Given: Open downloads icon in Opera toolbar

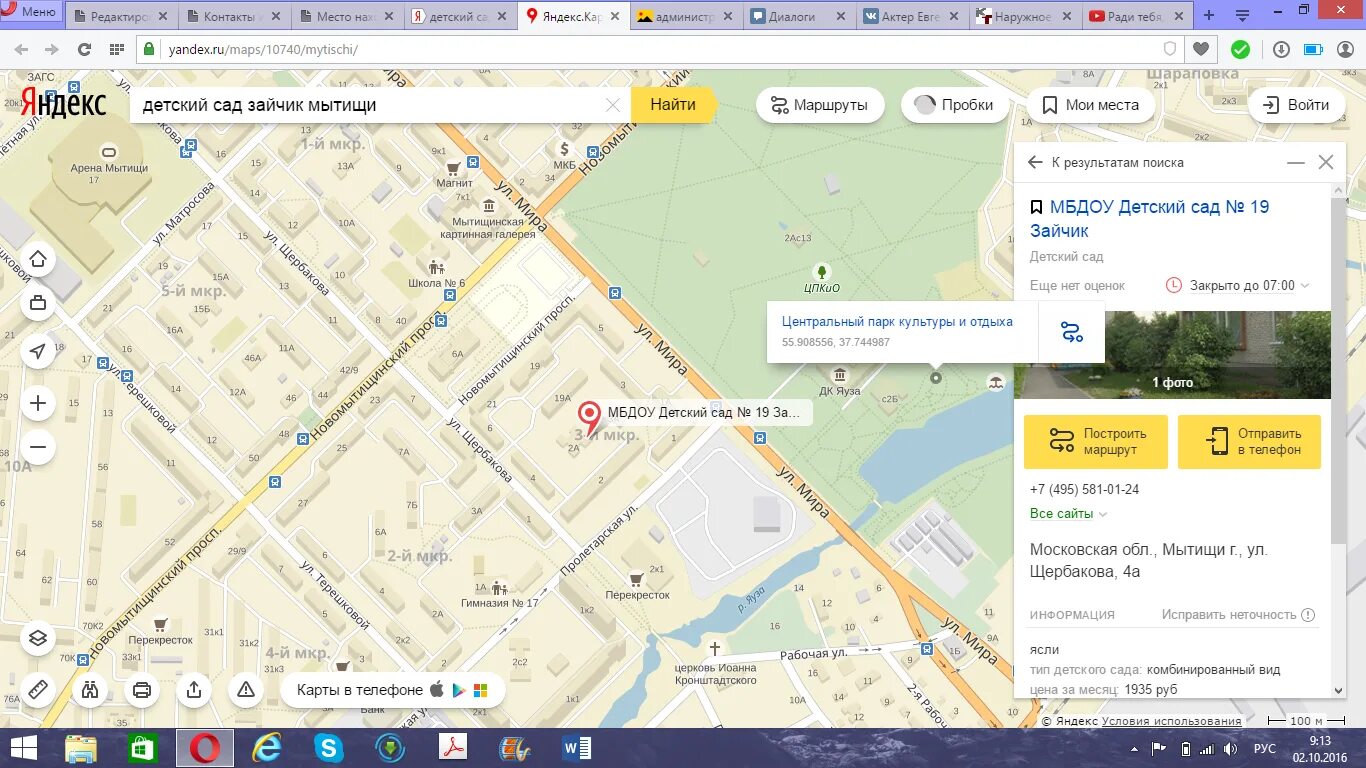Looking at the screenshot, I should click(x=1281, y=49).
